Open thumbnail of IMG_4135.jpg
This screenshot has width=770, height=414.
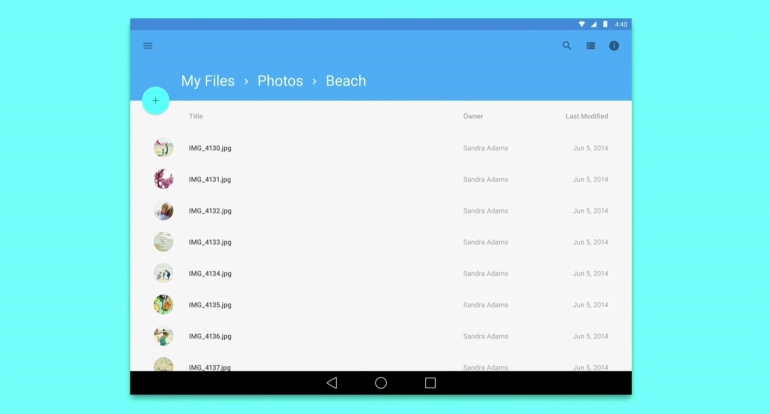point(163,304)
